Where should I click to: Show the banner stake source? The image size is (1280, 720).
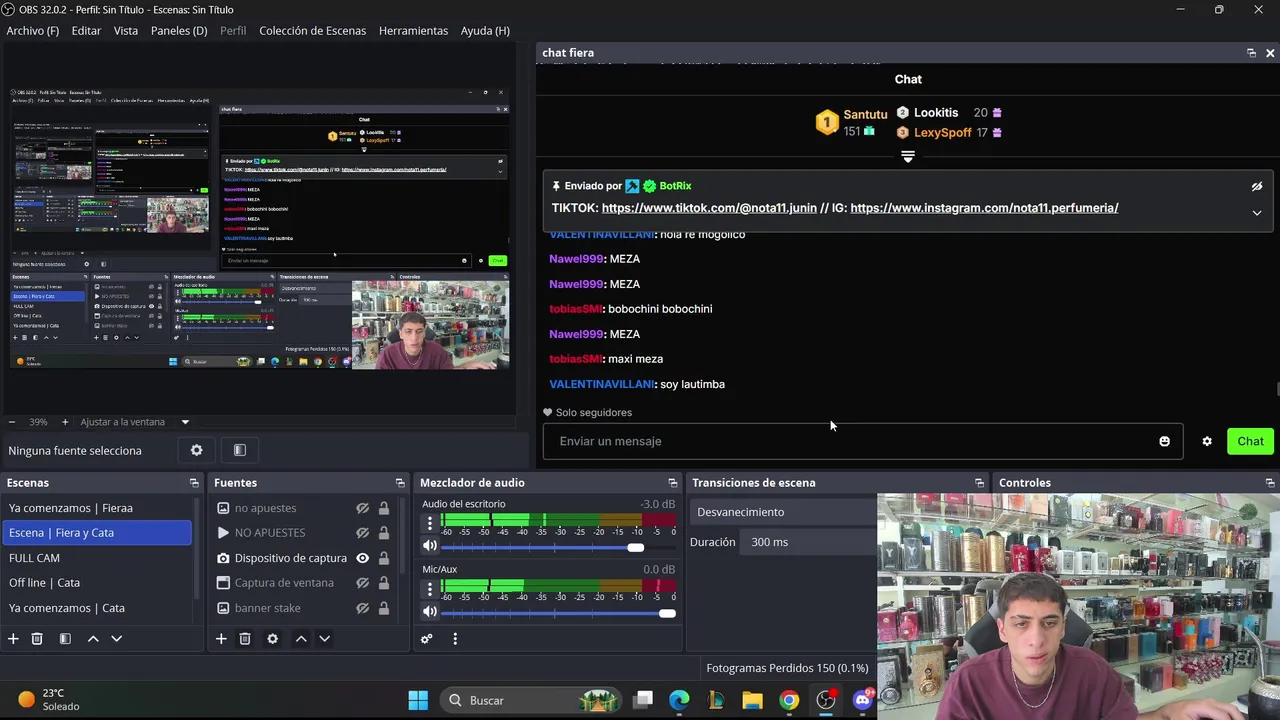(x=363, y=608)
